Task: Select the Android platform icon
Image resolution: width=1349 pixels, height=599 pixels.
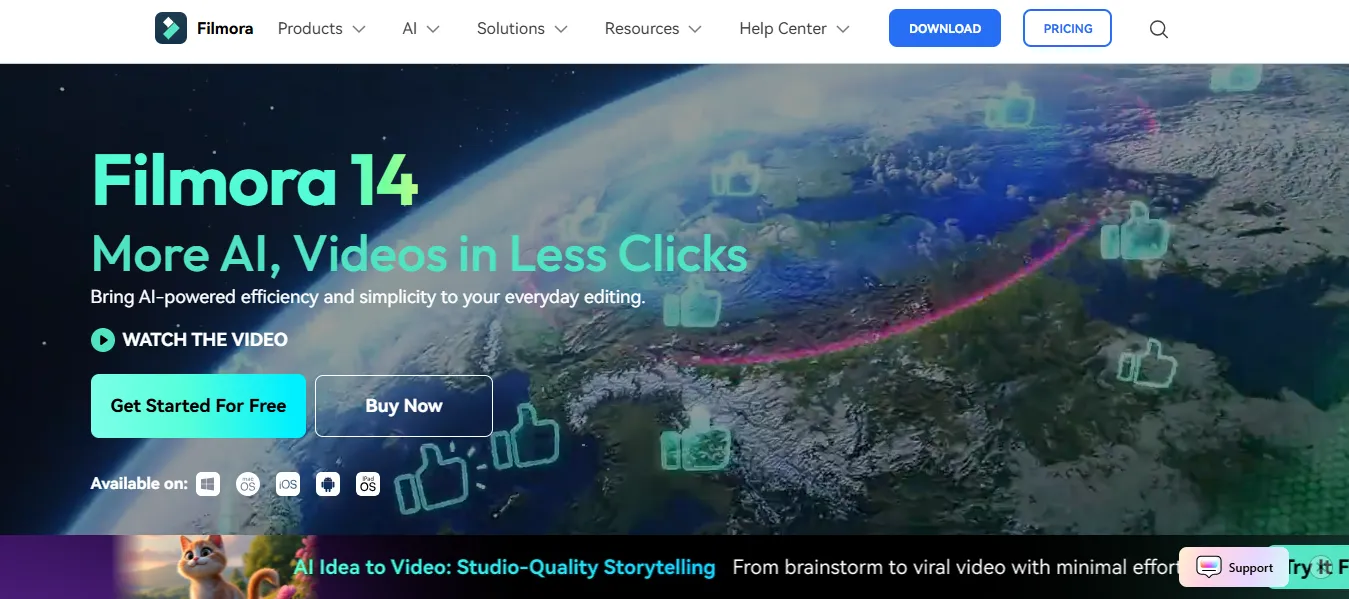Action: coord(327,484)
